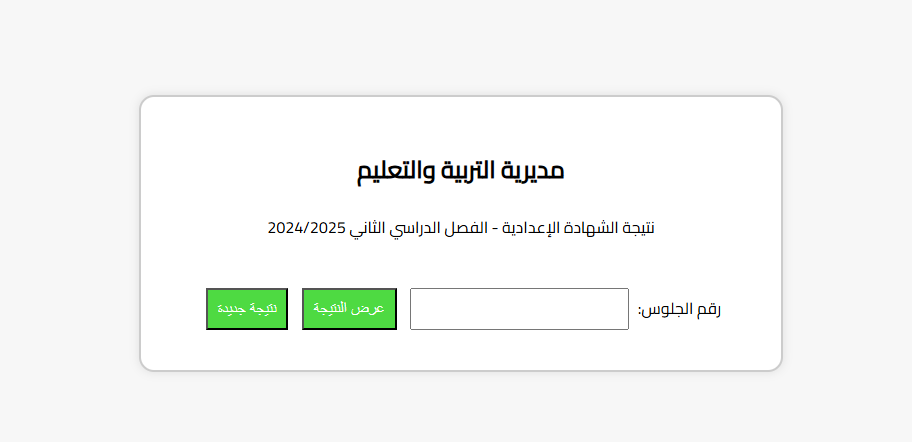The height and width of the screenshot is (442, 912).
Task: Start a new lookup via نتيجة جديدة
Action: tap(247, 309)
